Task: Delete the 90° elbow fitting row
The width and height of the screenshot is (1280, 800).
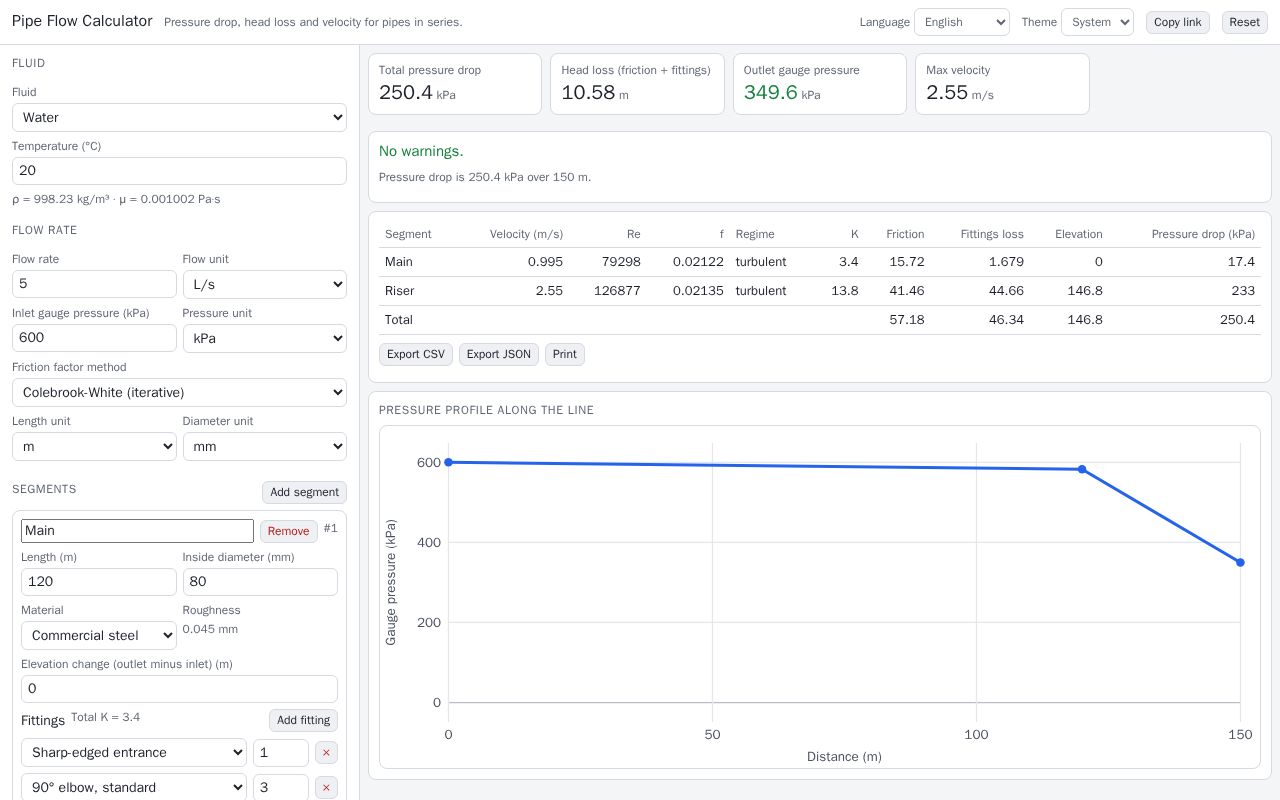Action: pyautogui.click(x=326, y=788)
